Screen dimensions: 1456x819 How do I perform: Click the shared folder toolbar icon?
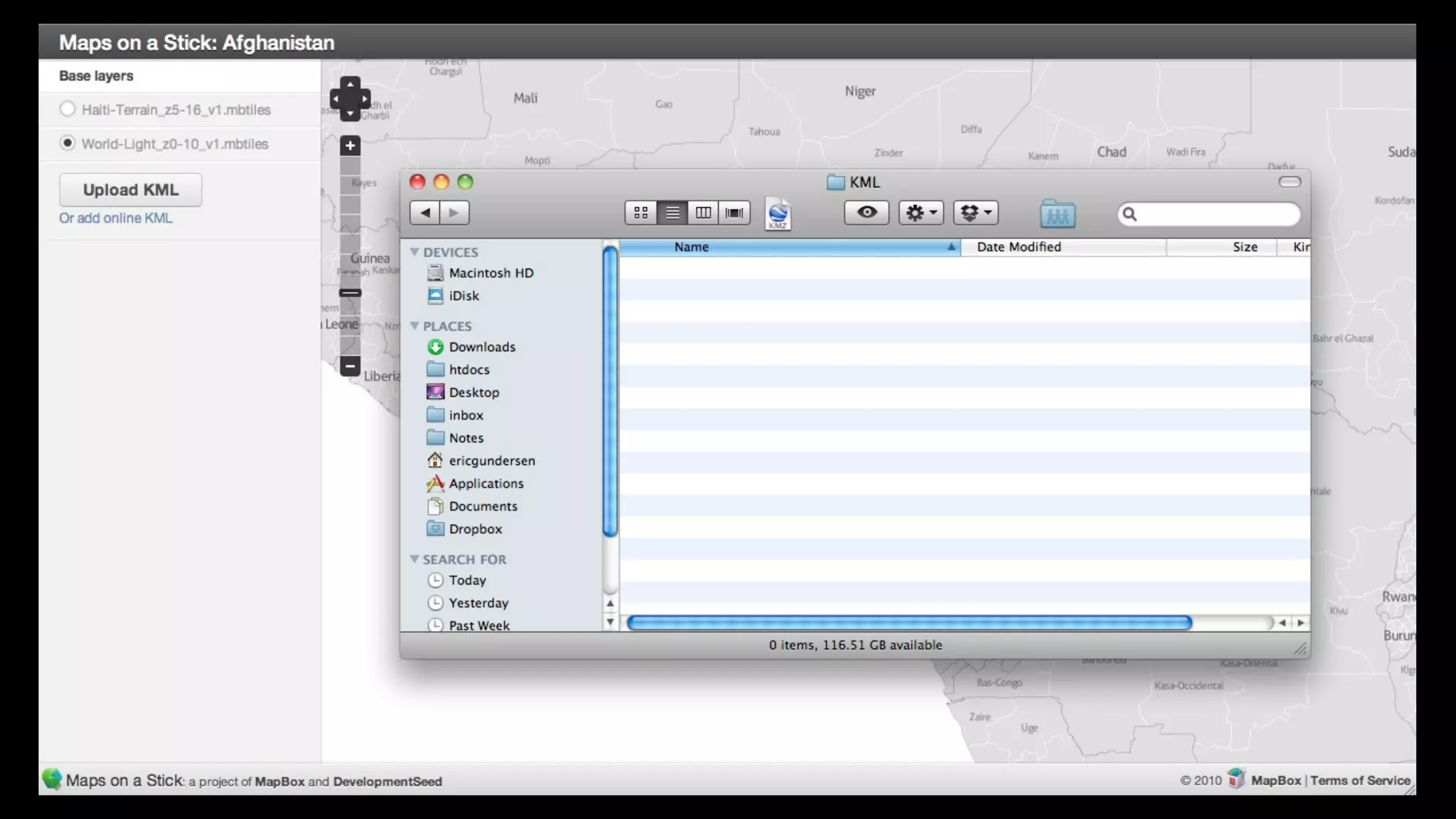[x=1057, y=213]
